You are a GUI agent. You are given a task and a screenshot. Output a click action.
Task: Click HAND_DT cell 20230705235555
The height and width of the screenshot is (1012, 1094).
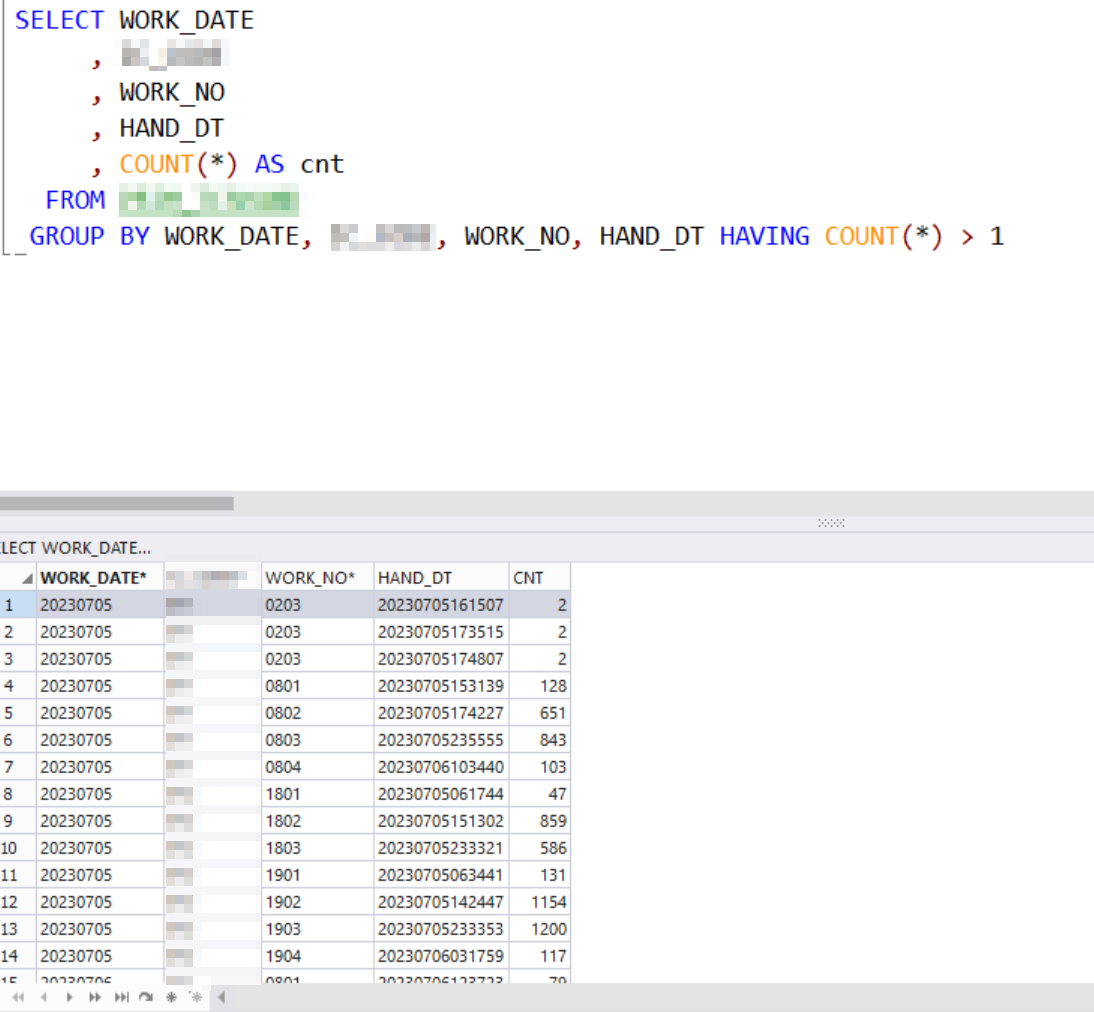[441, 740]
